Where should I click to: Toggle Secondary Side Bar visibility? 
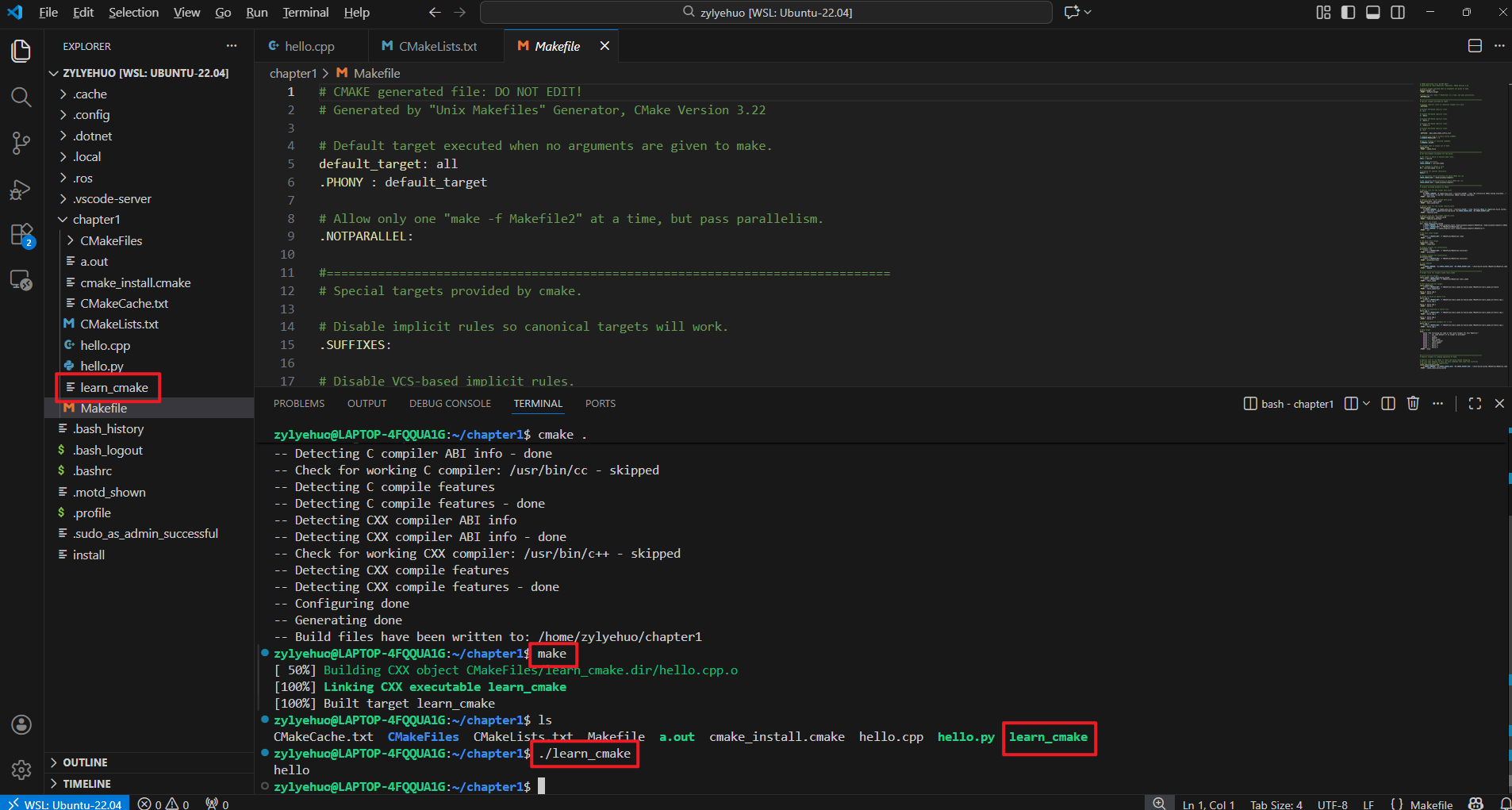coord(1398,12)
